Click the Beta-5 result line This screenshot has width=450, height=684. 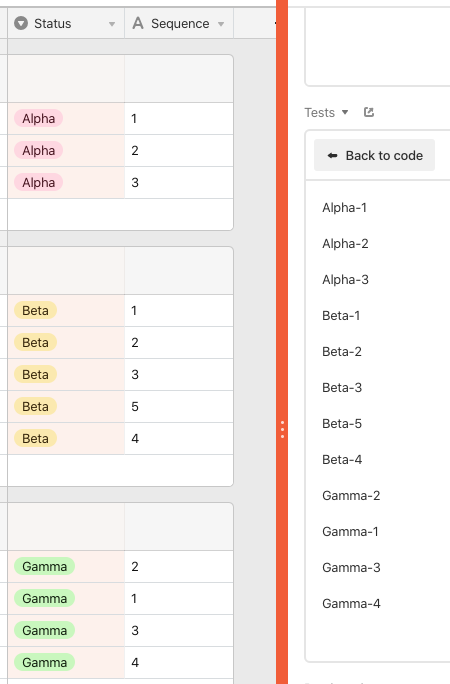click(342, 424)
